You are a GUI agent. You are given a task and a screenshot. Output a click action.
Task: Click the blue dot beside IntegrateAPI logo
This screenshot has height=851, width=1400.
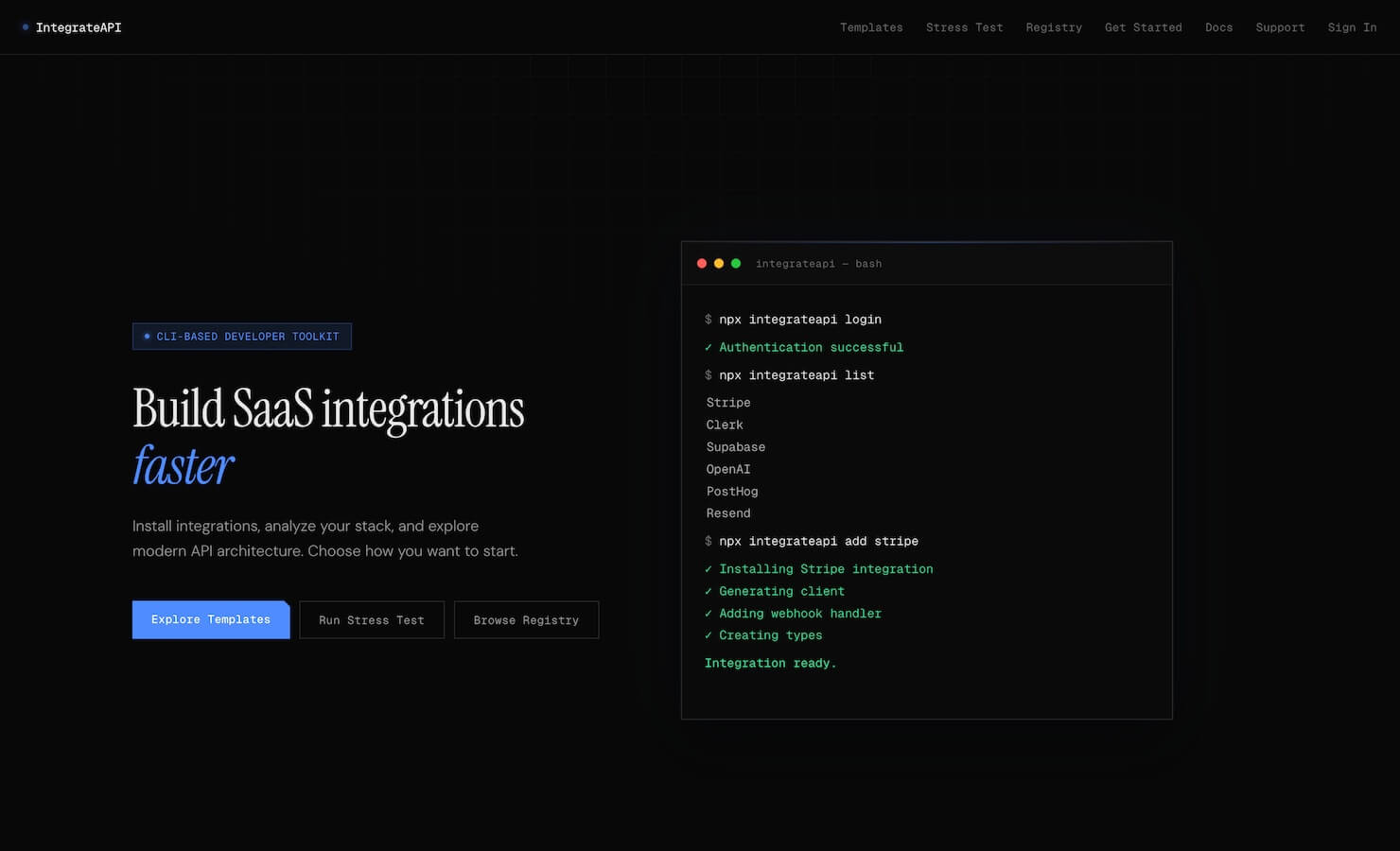tap(26, 27)
